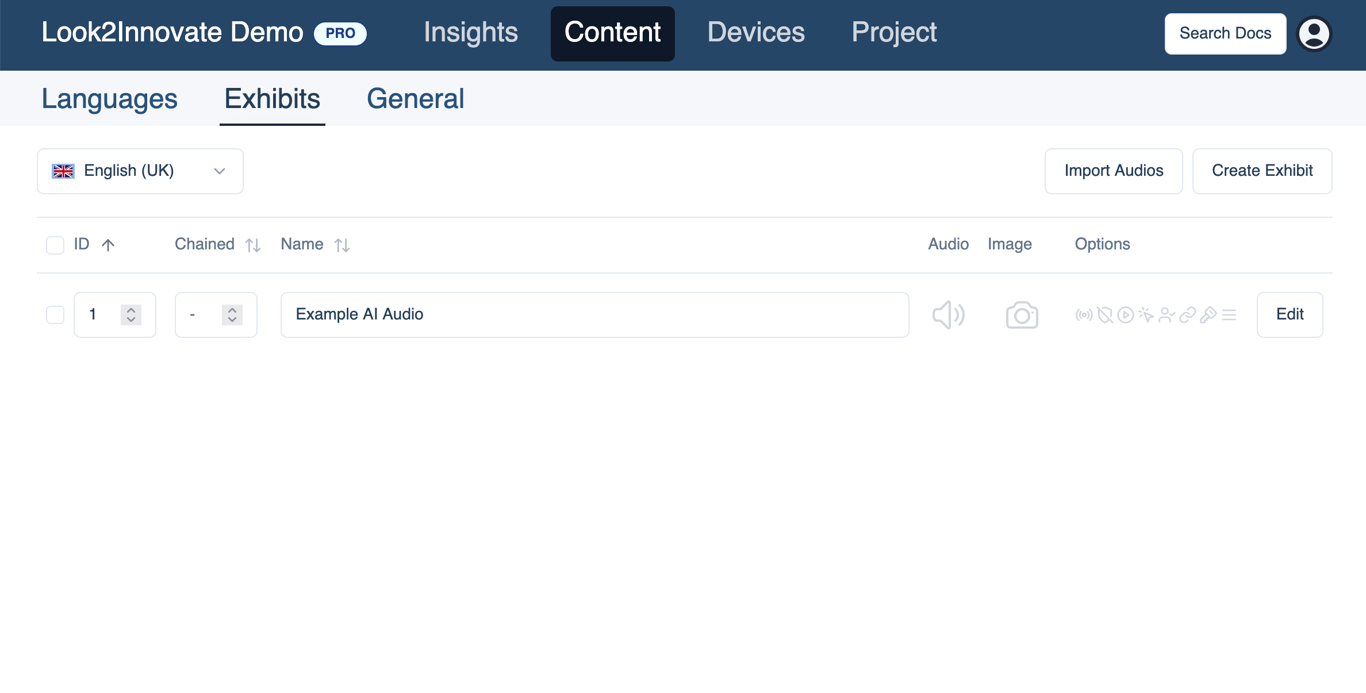Open the English (UK) language dropdown
1366x693 pixels.
(x=140, y=171)
